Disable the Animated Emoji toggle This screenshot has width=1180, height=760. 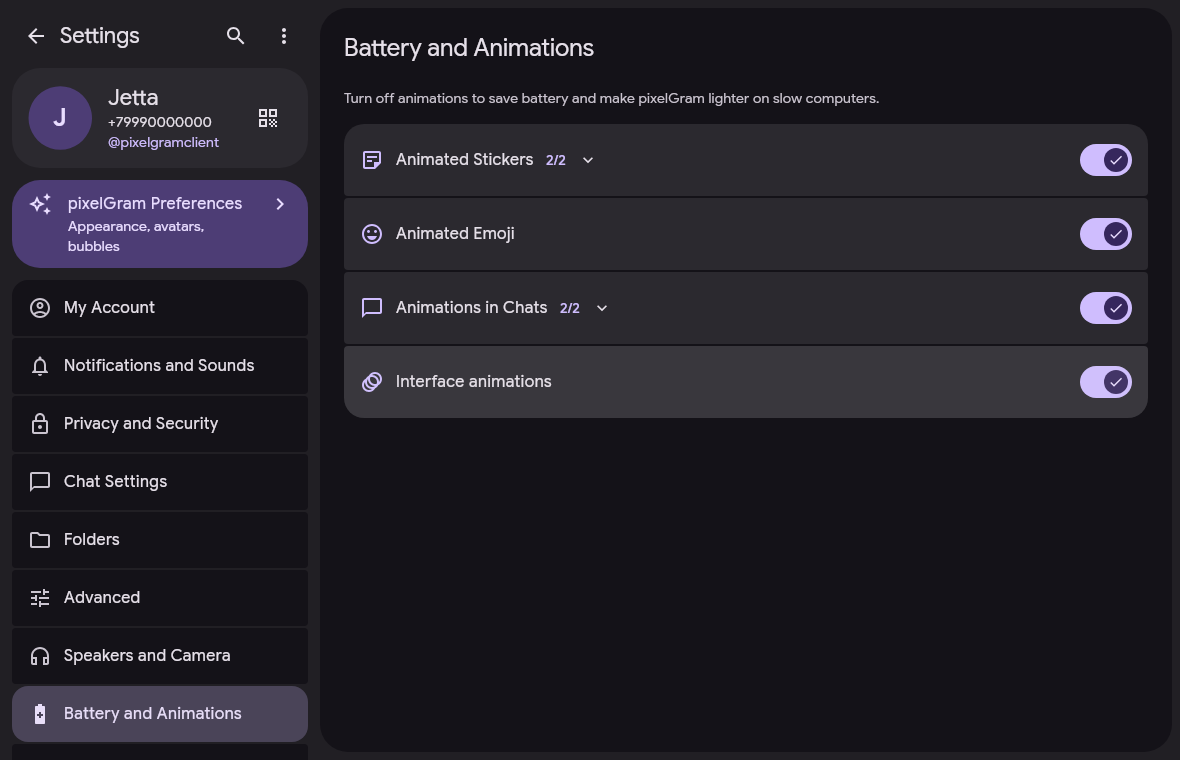coord(1105,234)
